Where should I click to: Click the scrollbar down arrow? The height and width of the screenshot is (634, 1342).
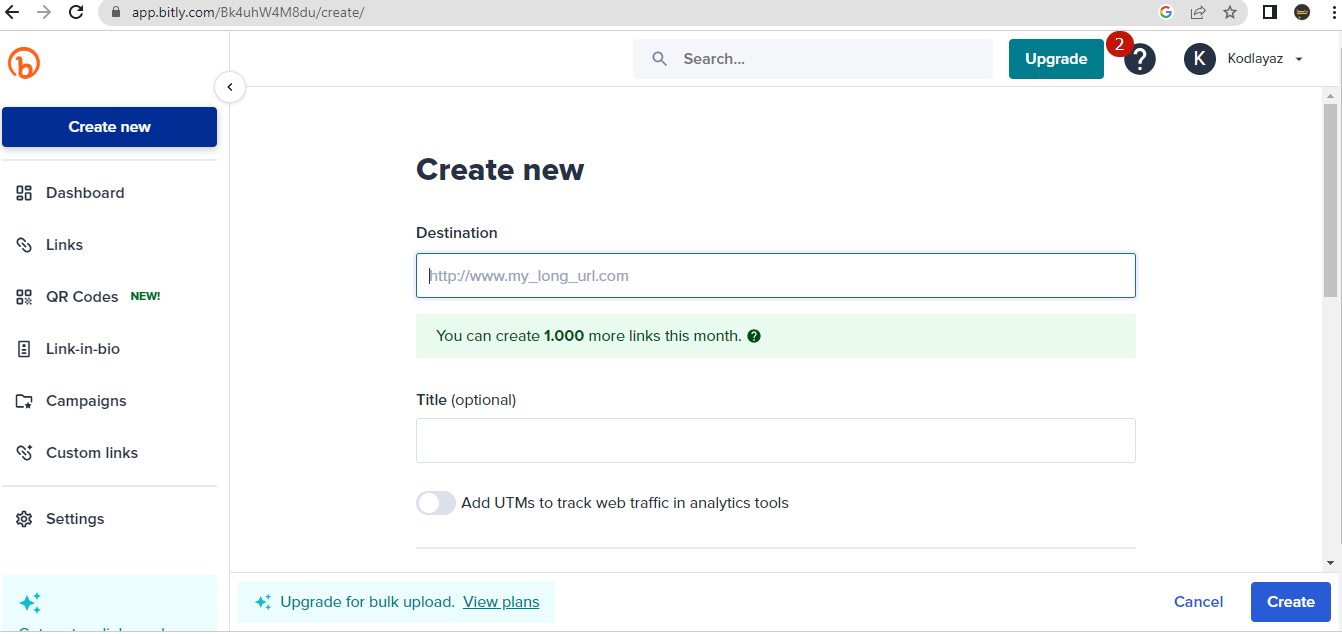pos(1330,563)
